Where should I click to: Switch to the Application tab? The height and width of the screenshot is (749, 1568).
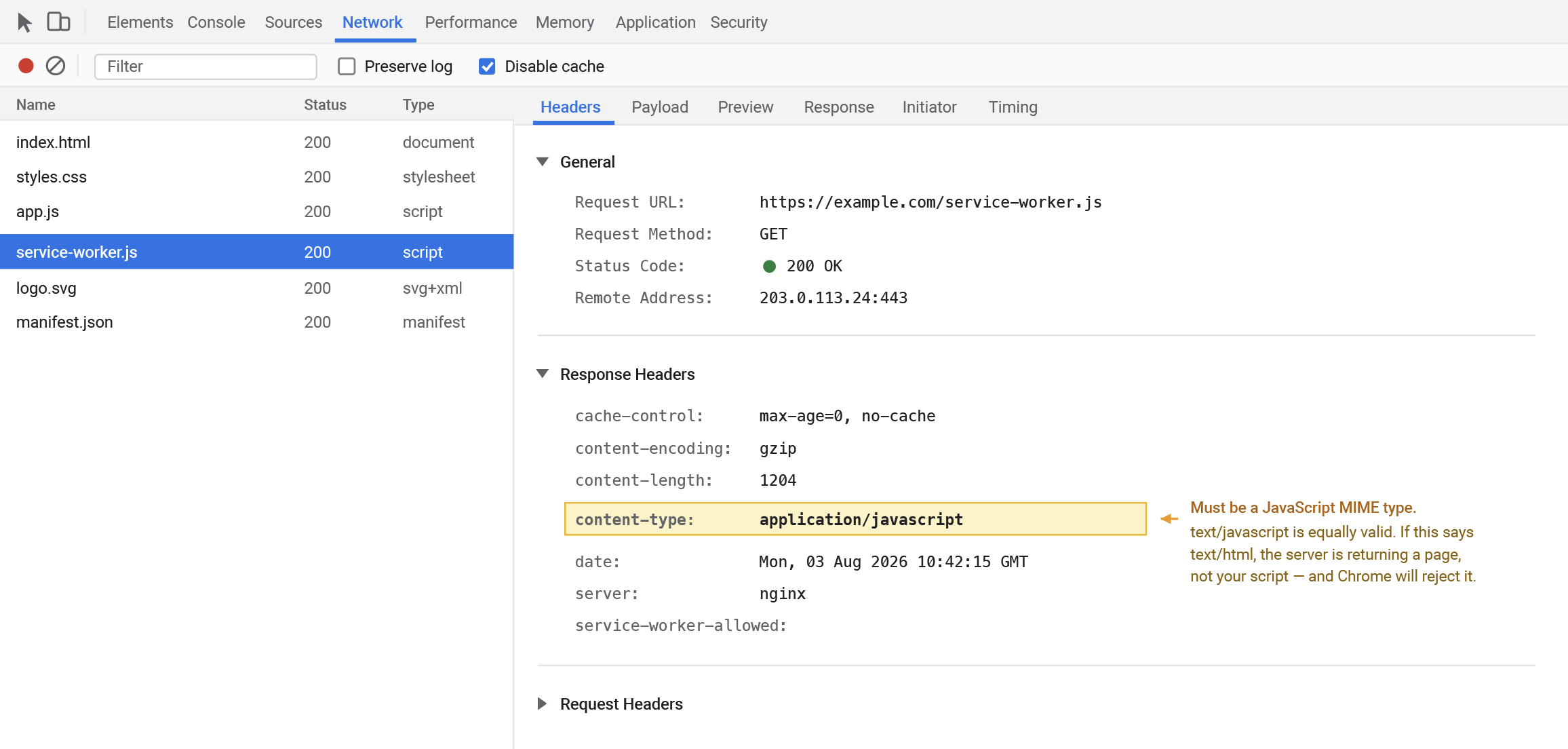tap(655, 22)
